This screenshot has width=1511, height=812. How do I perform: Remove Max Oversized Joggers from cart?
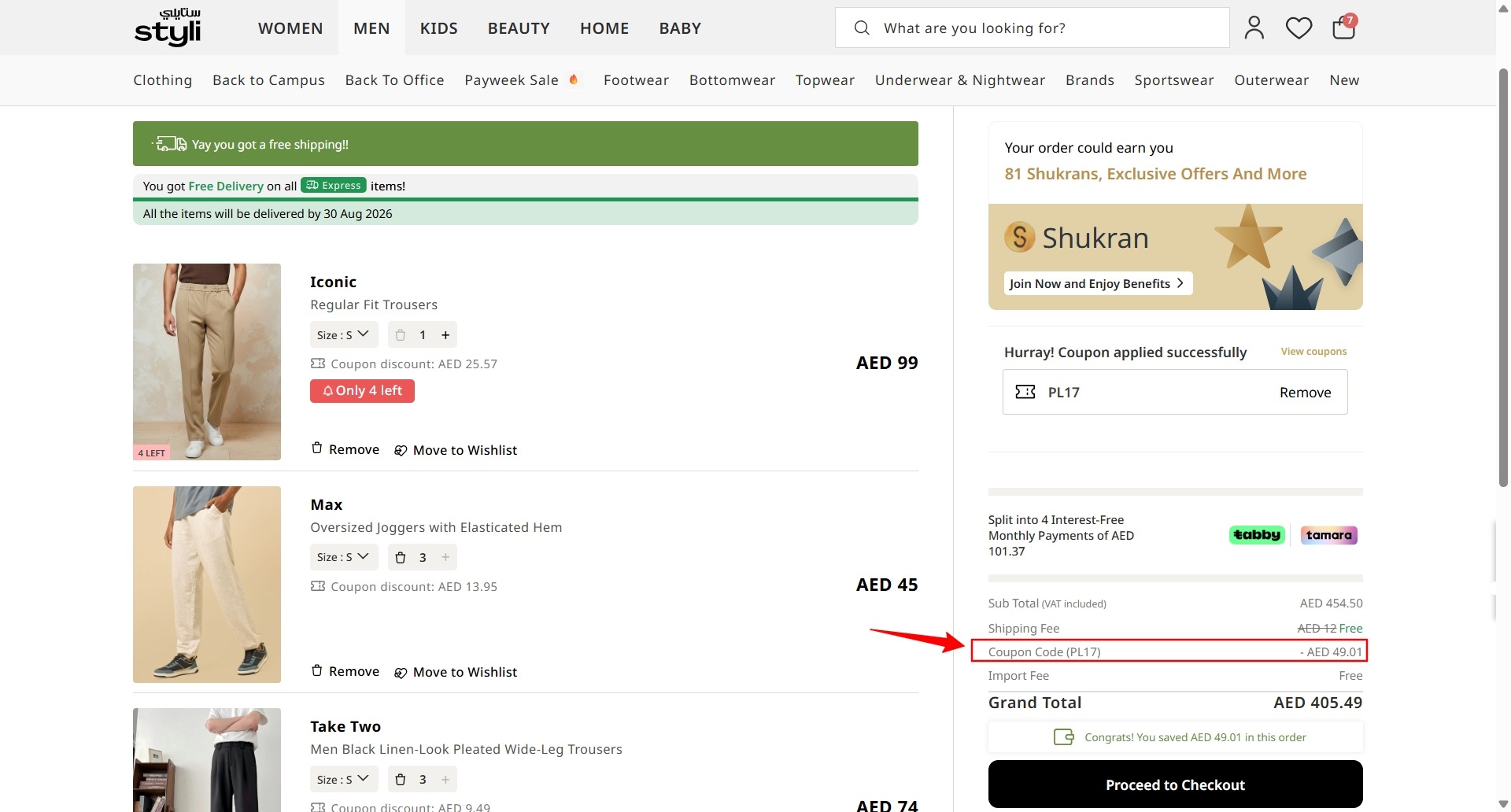345,671
